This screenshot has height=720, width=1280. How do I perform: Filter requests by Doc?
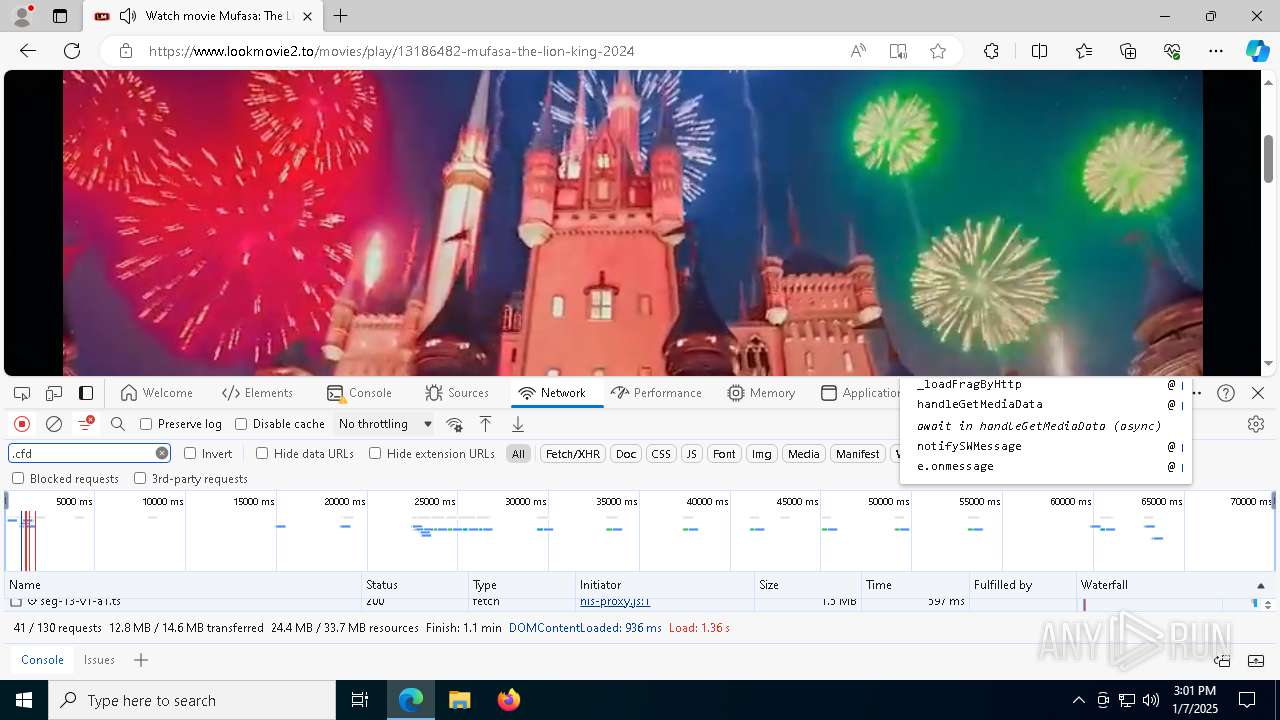click(x=626, y=454)
